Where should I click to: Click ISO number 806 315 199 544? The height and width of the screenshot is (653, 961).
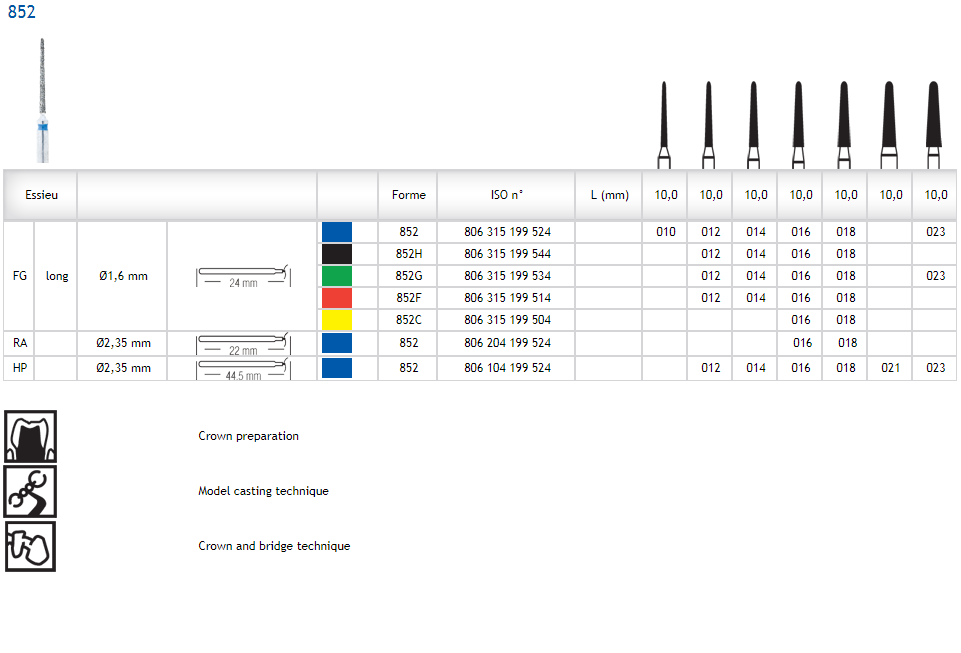(x=507, y=254)
